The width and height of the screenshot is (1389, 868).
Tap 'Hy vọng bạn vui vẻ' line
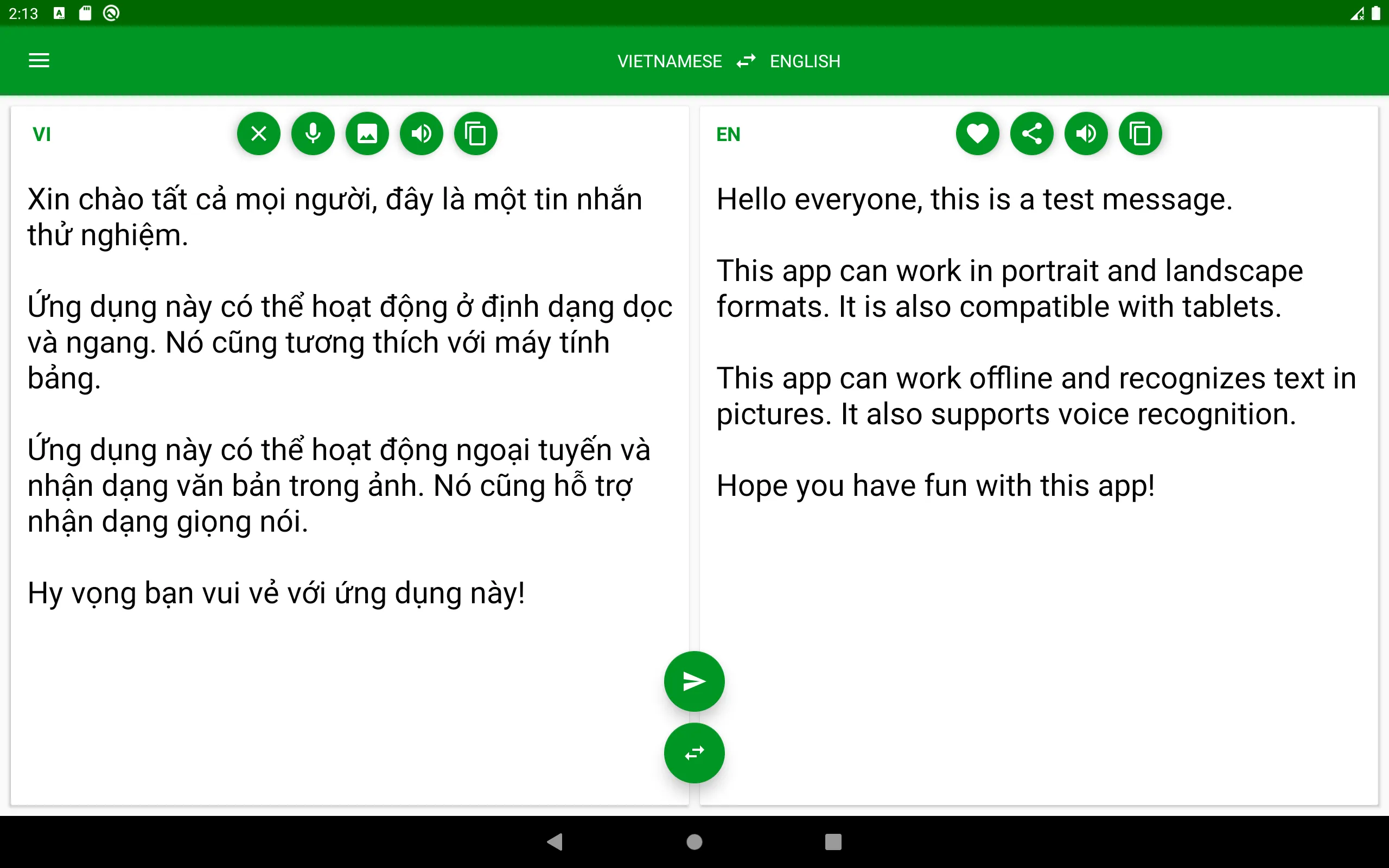[x=276, y=593]
